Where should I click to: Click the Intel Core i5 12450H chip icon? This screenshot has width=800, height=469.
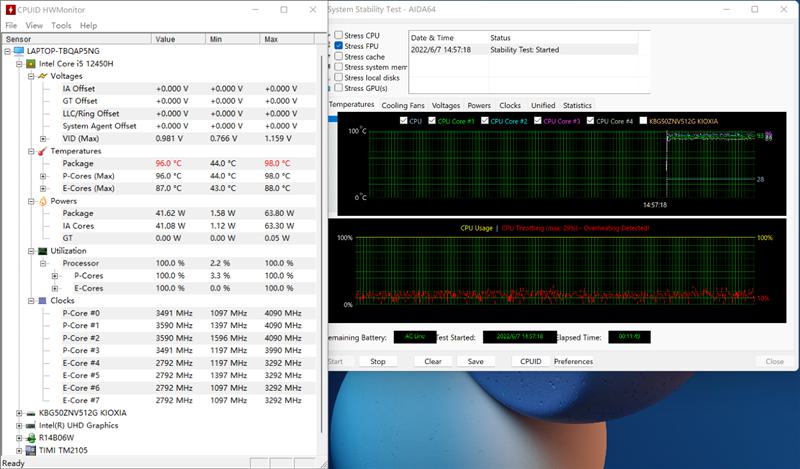(31, 64)
